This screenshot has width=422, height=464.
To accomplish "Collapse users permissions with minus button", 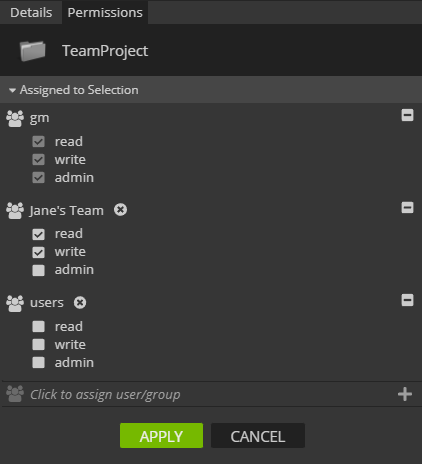I will point(407,300).
